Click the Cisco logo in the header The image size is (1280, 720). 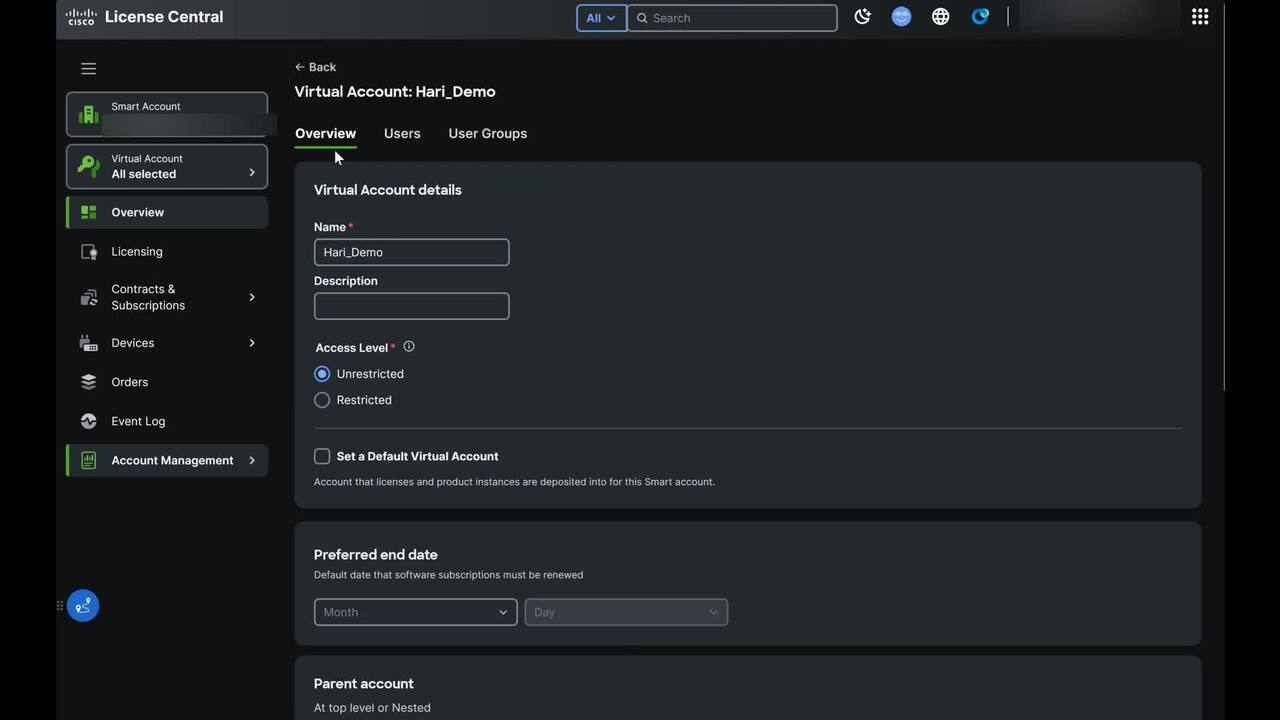(81, 17)
